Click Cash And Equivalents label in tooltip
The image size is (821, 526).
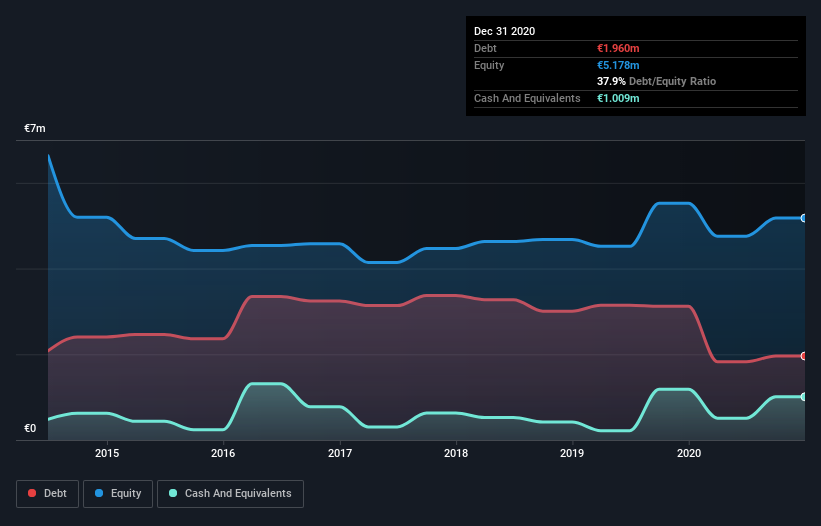coord(527,98)
